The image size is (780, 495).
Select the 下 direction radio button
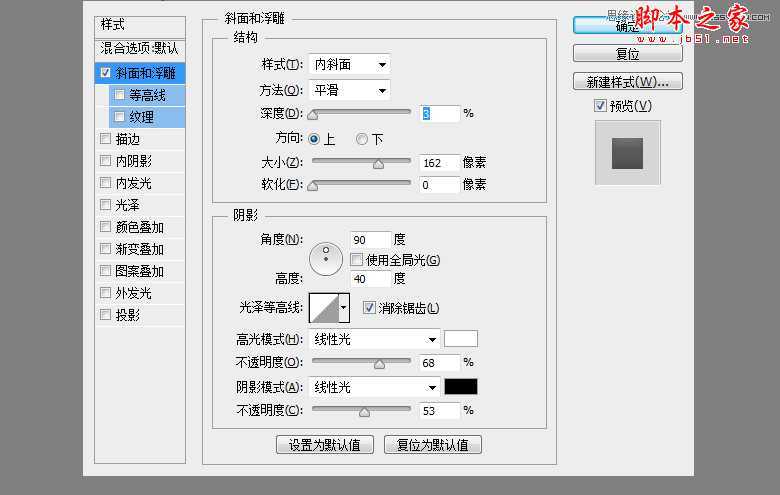coord(362,139)
